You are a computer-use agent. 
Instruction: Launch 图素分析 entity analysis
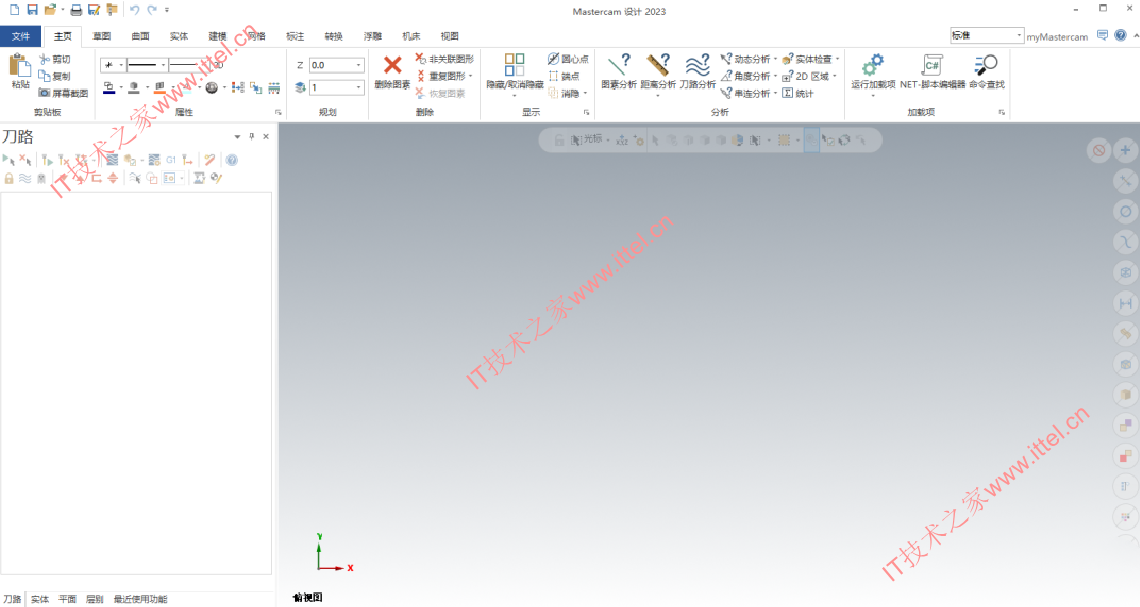click(619, 72)
